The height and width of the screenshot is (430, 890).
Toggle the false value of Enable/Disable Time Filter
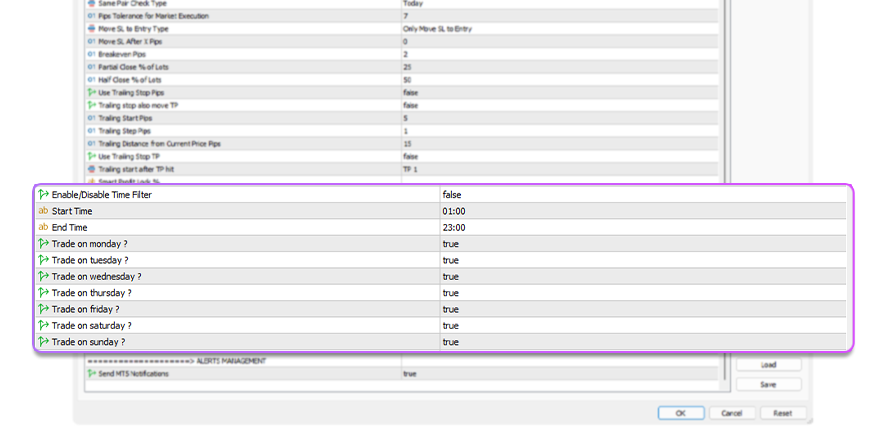click(452, 194)
